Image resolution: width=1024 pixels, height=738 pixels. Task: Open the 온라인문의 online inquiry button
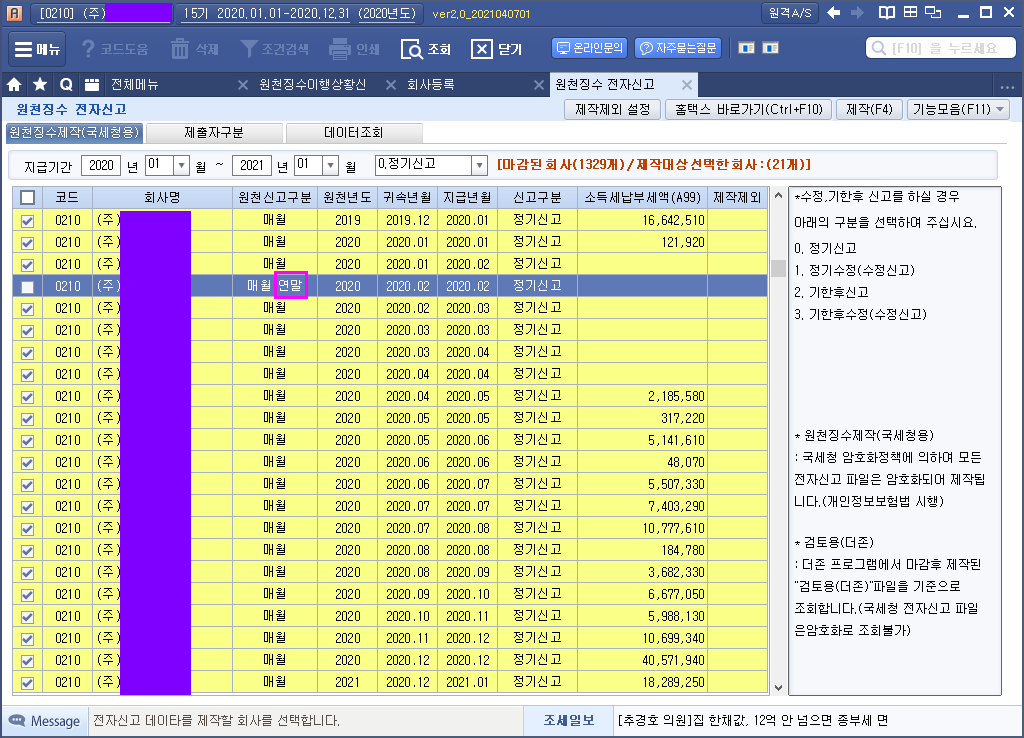(x=589, y=47)
